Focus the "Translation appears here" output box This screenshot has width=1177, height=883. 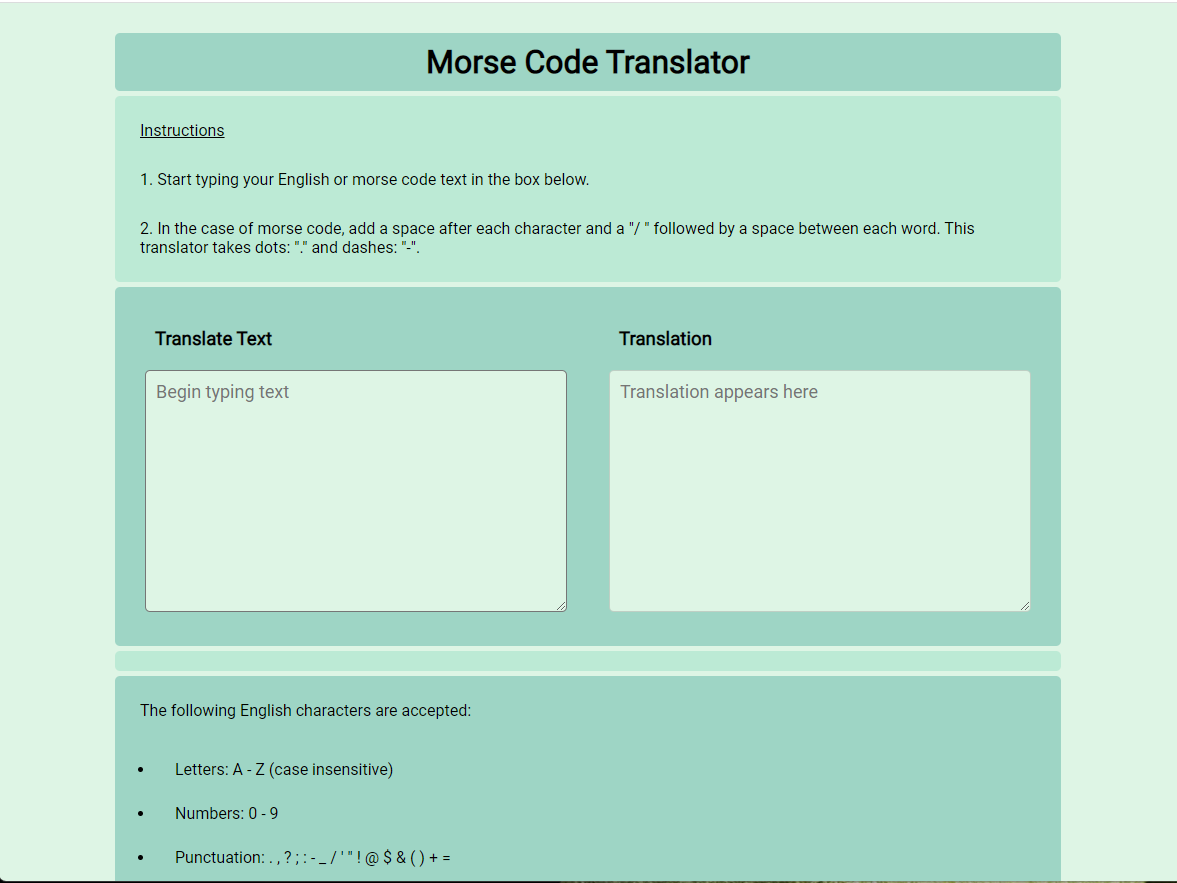click(x=819, y=490)
